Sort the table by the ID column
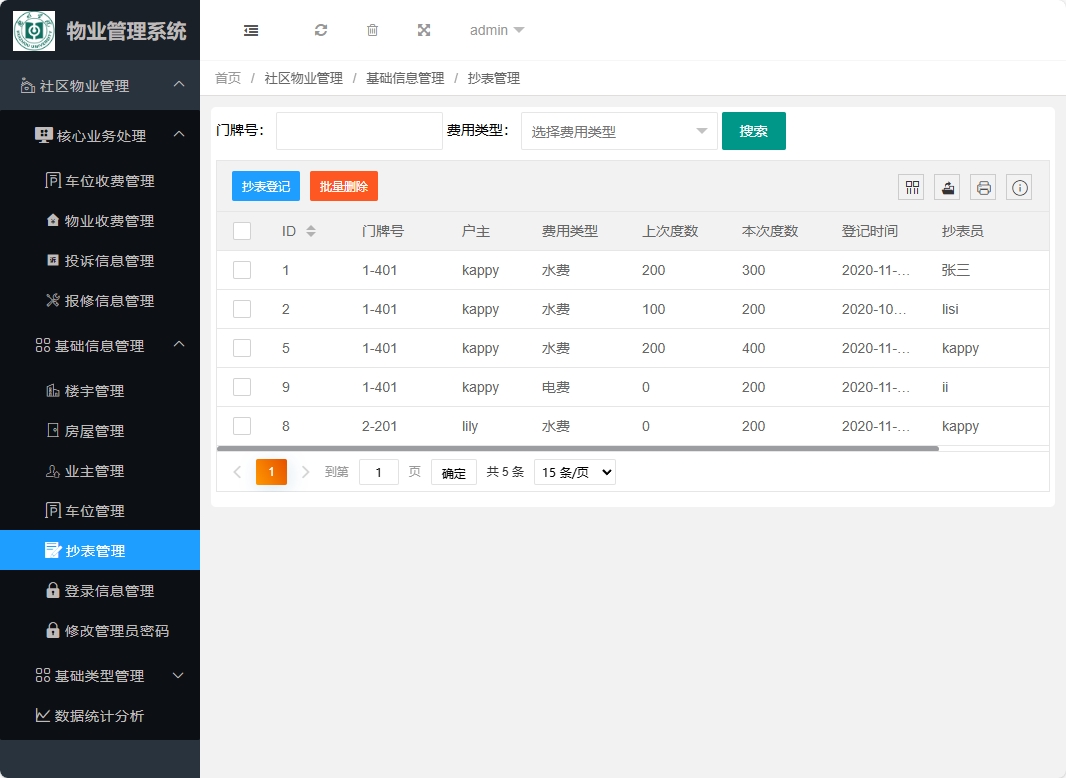 311,230
